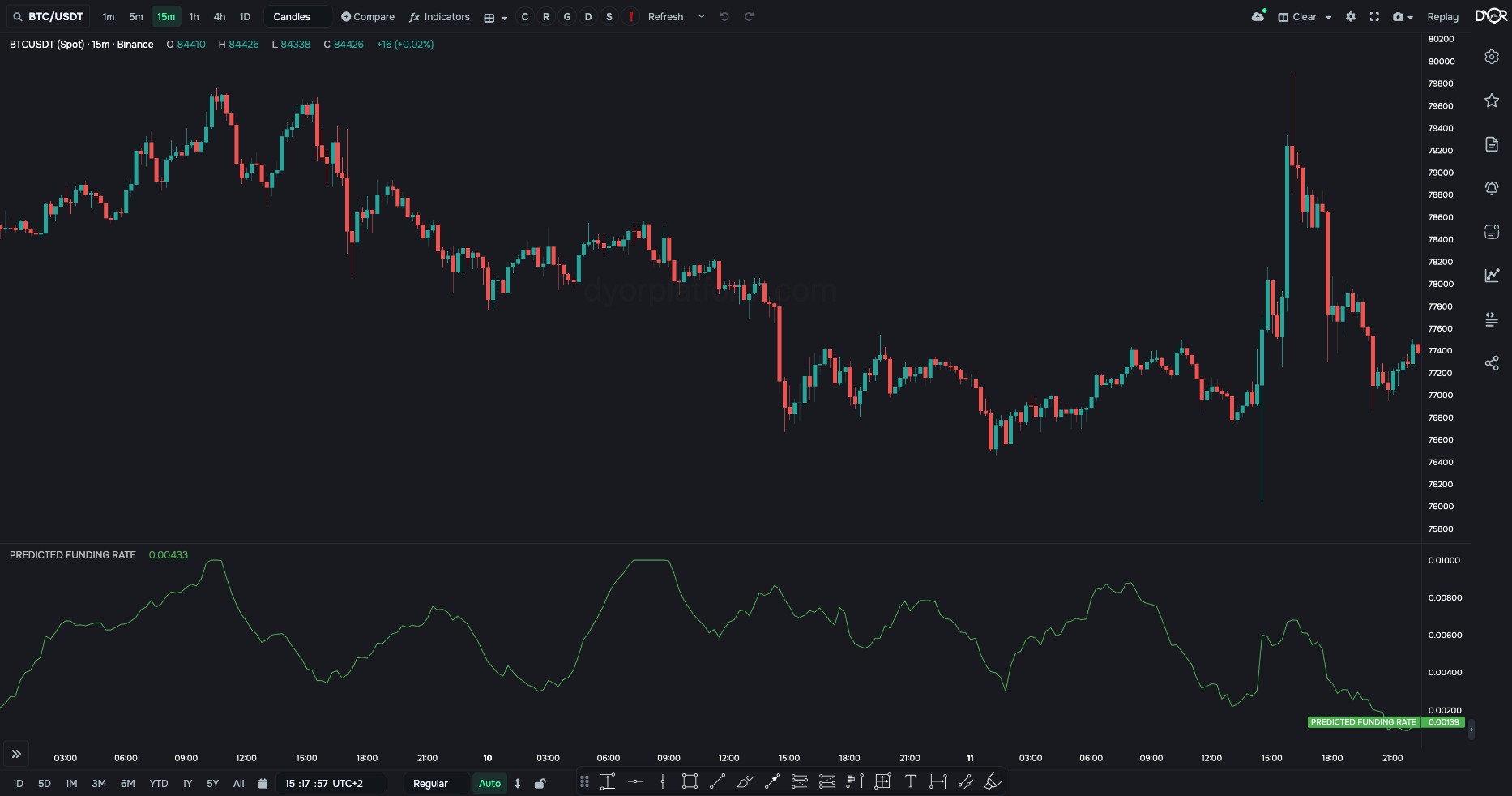Select the trend line drawing tool
The width and height of the screenshot is (1512, 796).
click(717, 782)
